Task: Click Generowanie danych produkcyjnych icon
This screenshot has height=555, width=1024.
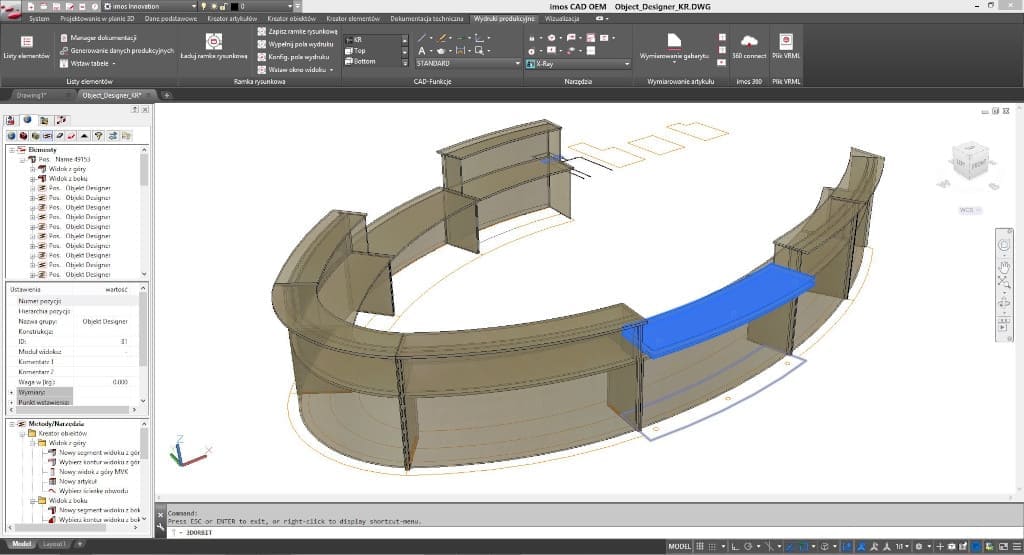Action: [x=64, y=50]
